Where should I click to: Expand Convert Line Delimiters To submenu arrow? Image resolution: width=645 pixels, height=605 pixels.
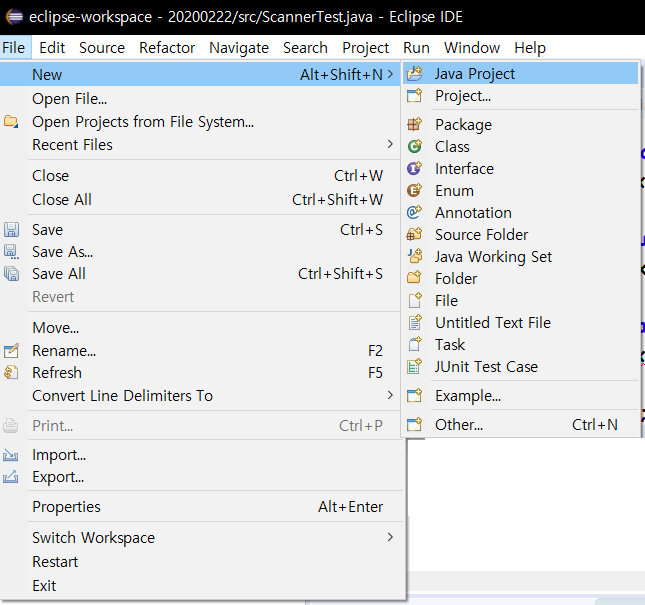390,395
